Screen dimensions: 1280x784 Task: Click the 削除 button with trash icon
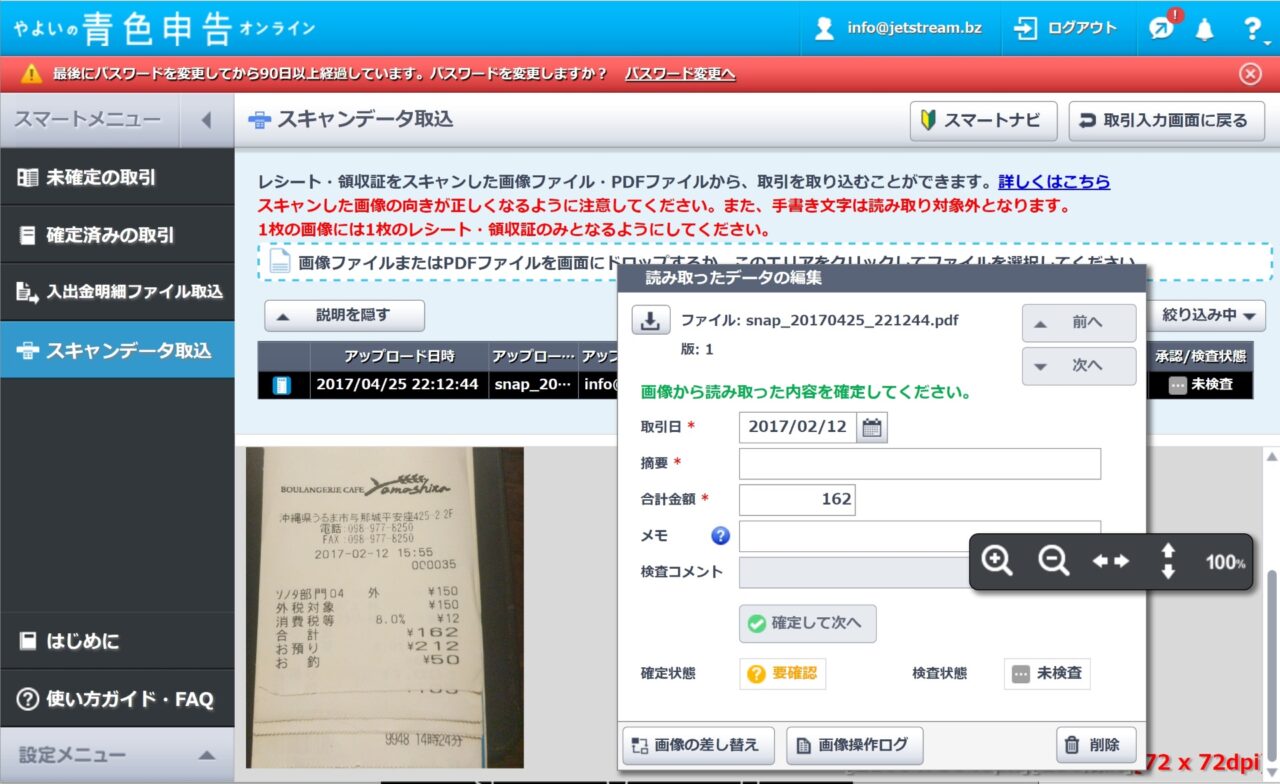(1096, 745)
